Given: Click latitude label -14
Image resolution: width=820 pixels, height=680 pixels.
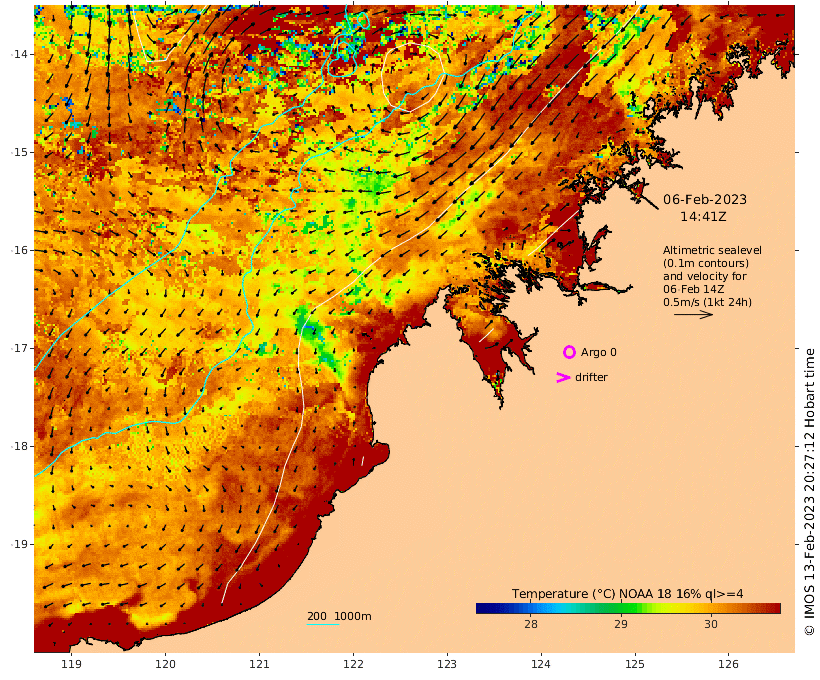Looking at the screenshot, I should click(x=20, y=54).
